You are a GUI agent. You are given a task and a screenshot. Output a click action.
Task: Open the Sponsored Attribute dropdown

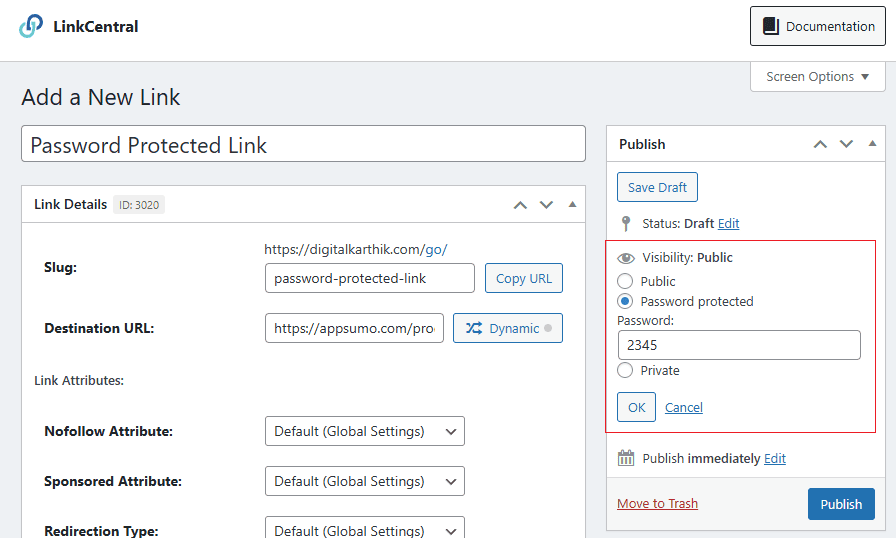(364, 481)
